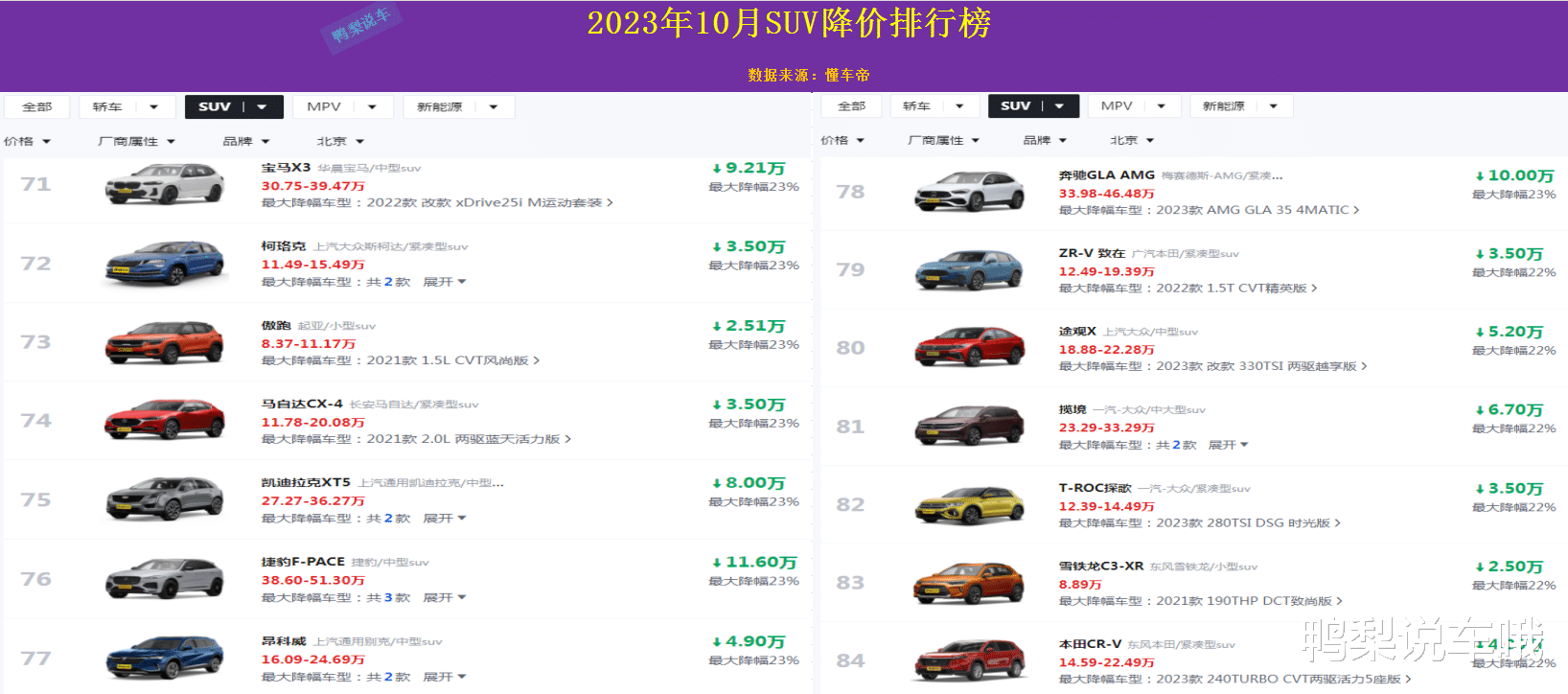Viewport: 1568px width, 694px height.
Task: Expand the 捷豹F-PACE model list via 展开
Action: click(445, 597)
